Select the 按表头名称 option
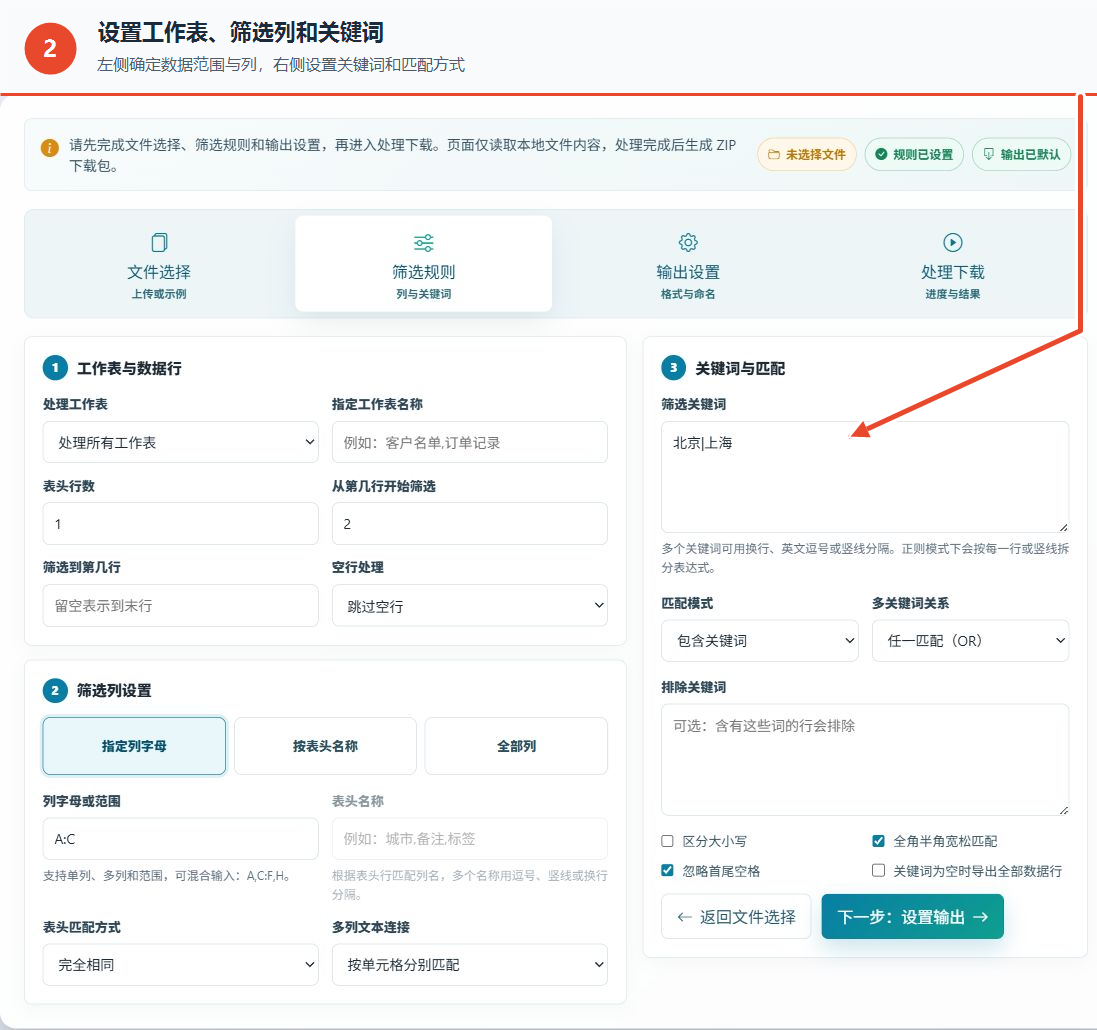The height and width of the screenshot is (1030, 1097). pos(325,746)
